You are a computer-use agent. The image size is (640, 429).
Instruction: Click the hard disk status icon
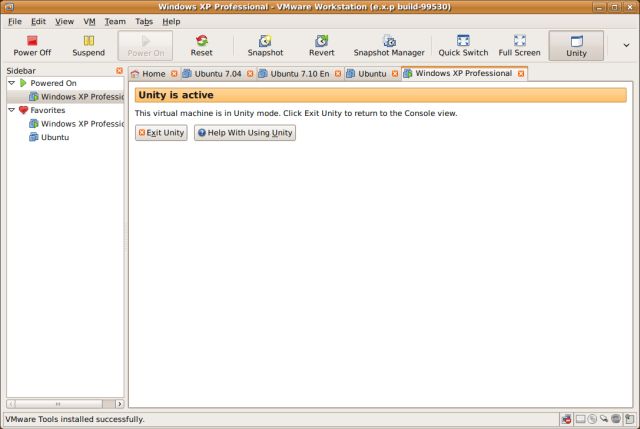coord(580,419)
